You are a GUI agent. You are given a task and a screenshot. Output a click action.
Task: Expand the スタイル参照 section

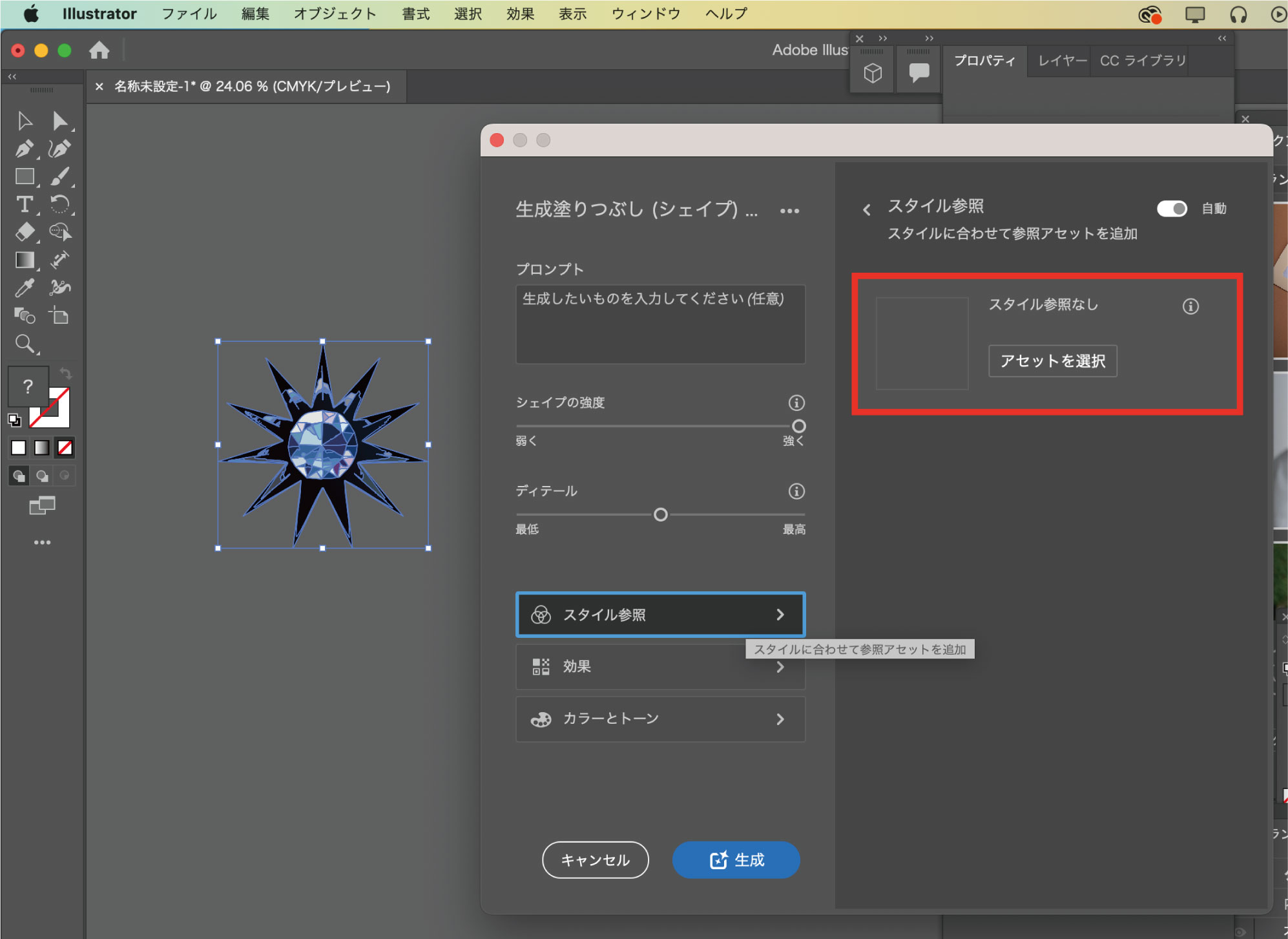pyautogui.click(x=660, y=615)
